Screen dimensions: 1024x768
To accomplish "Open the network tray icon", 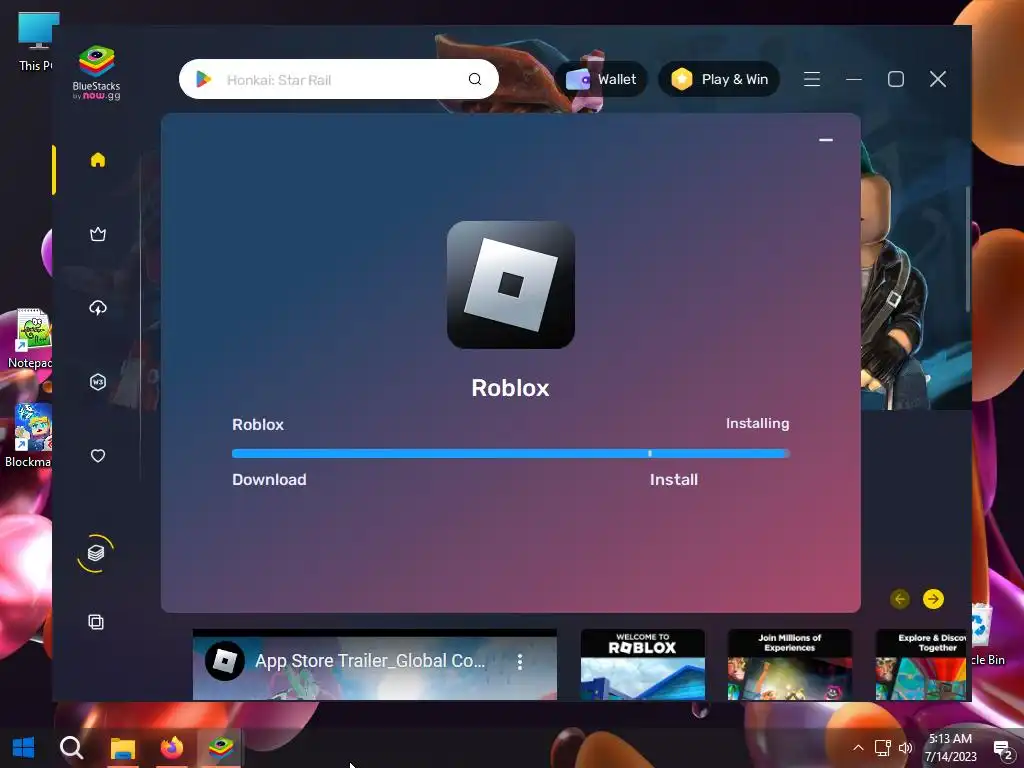I will point(882,748).
